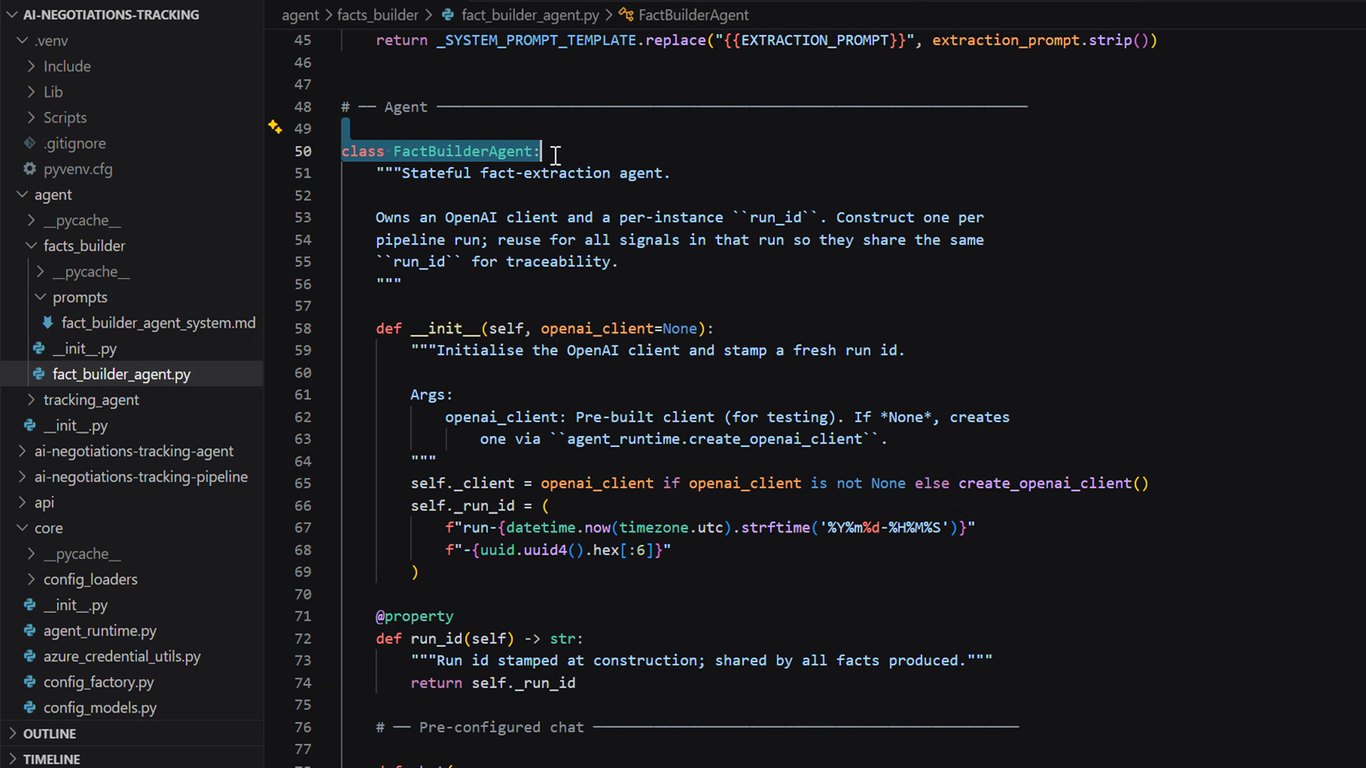The width and height of the screenshot is (1366, 768).
Task: Collapse the prompts folder
Action: (79, 297)
